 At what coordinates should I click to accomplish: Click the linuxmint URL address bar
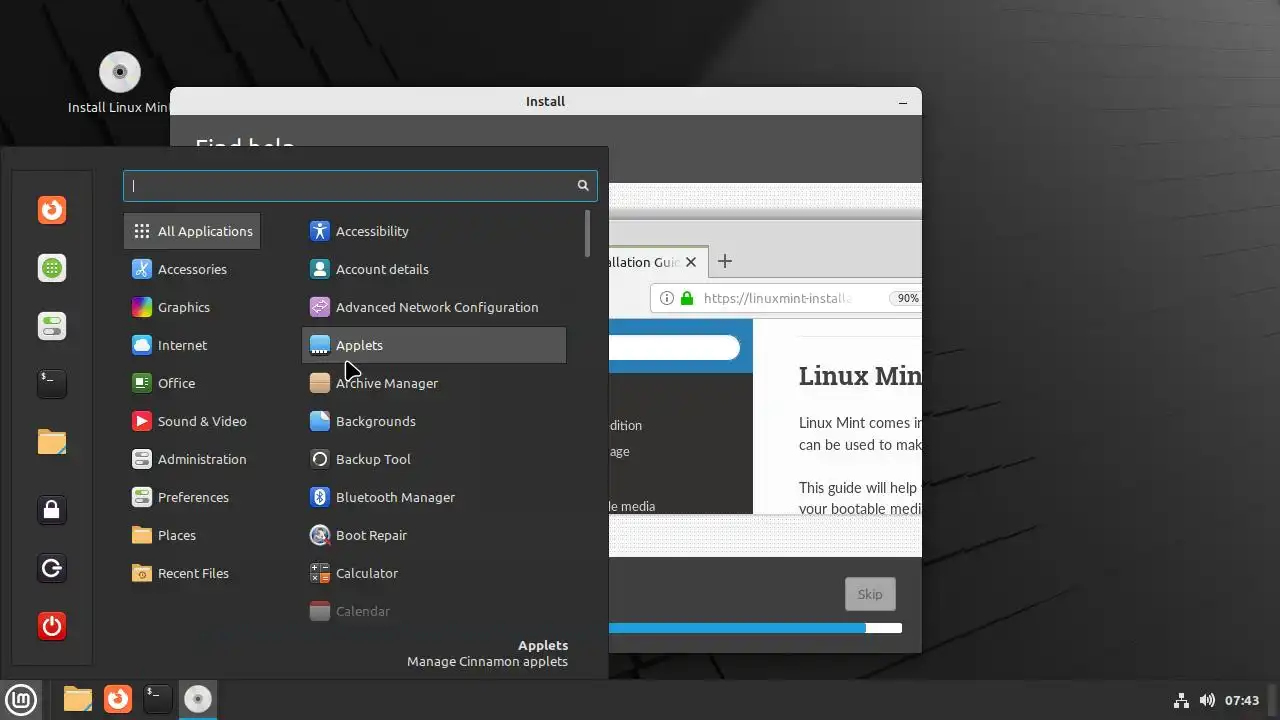tap(776, 298)
